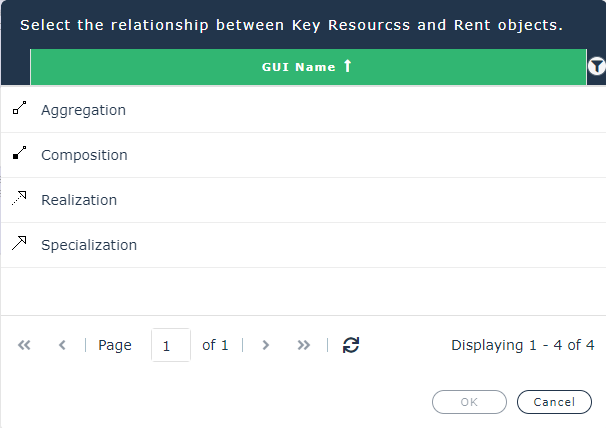Choose the Composition relationship label
The width and height of the screenshot is (606, 428).
coord(84,155)
